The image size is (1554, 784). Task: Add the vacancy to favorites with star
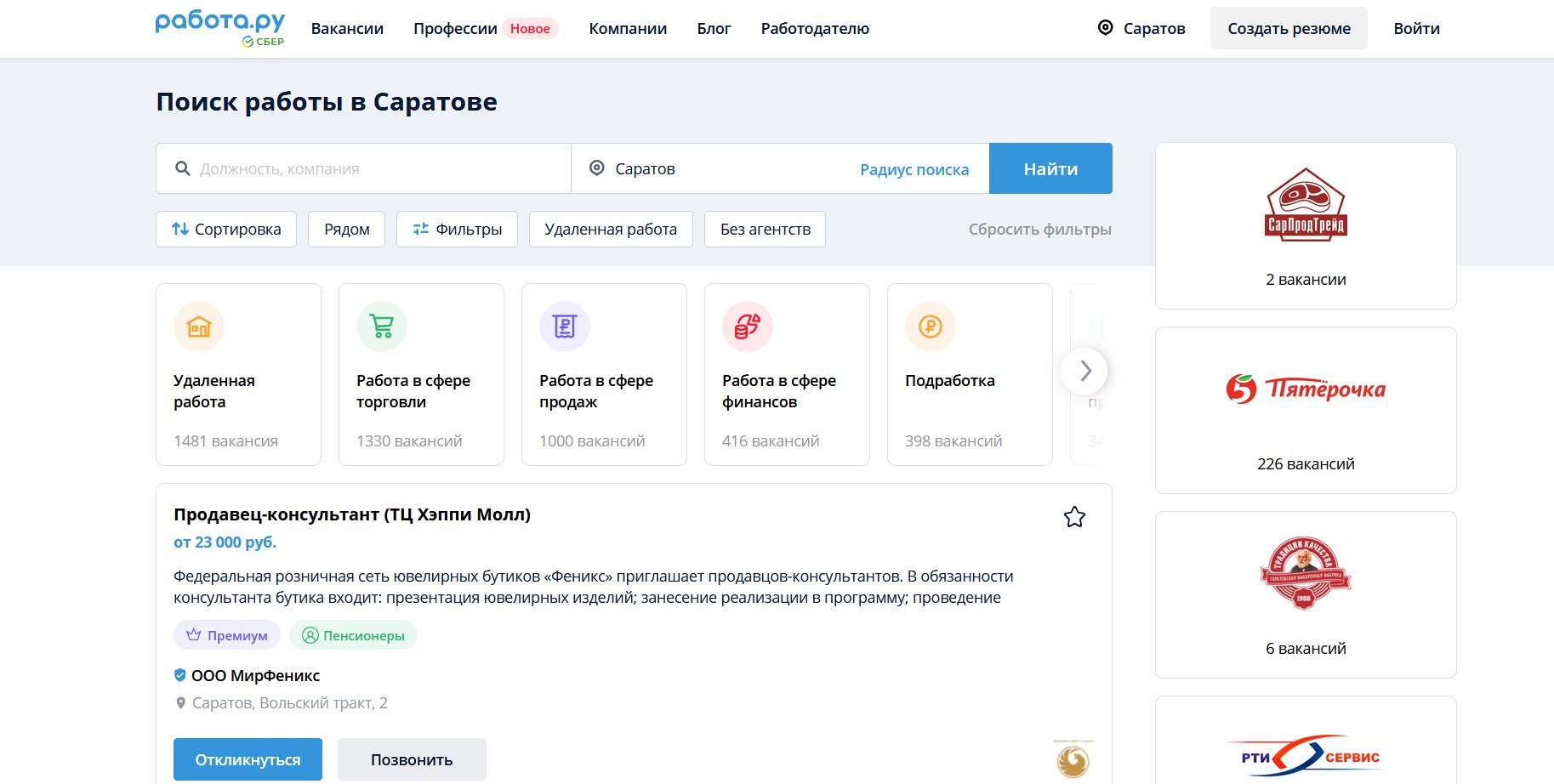tap(1074, 517)
